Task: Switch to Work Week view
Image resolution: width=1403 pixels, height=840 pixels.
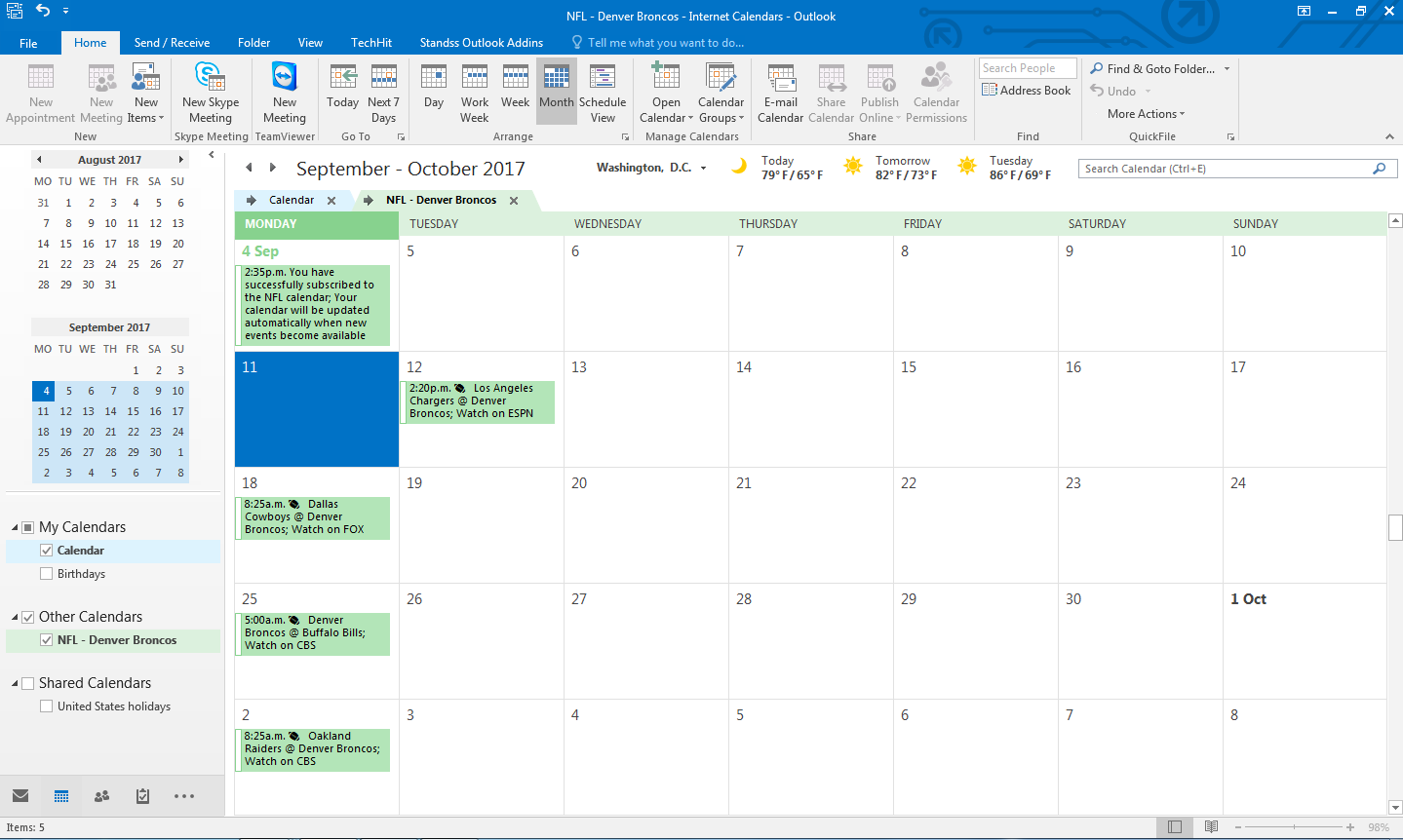Action: pos(475,94)
